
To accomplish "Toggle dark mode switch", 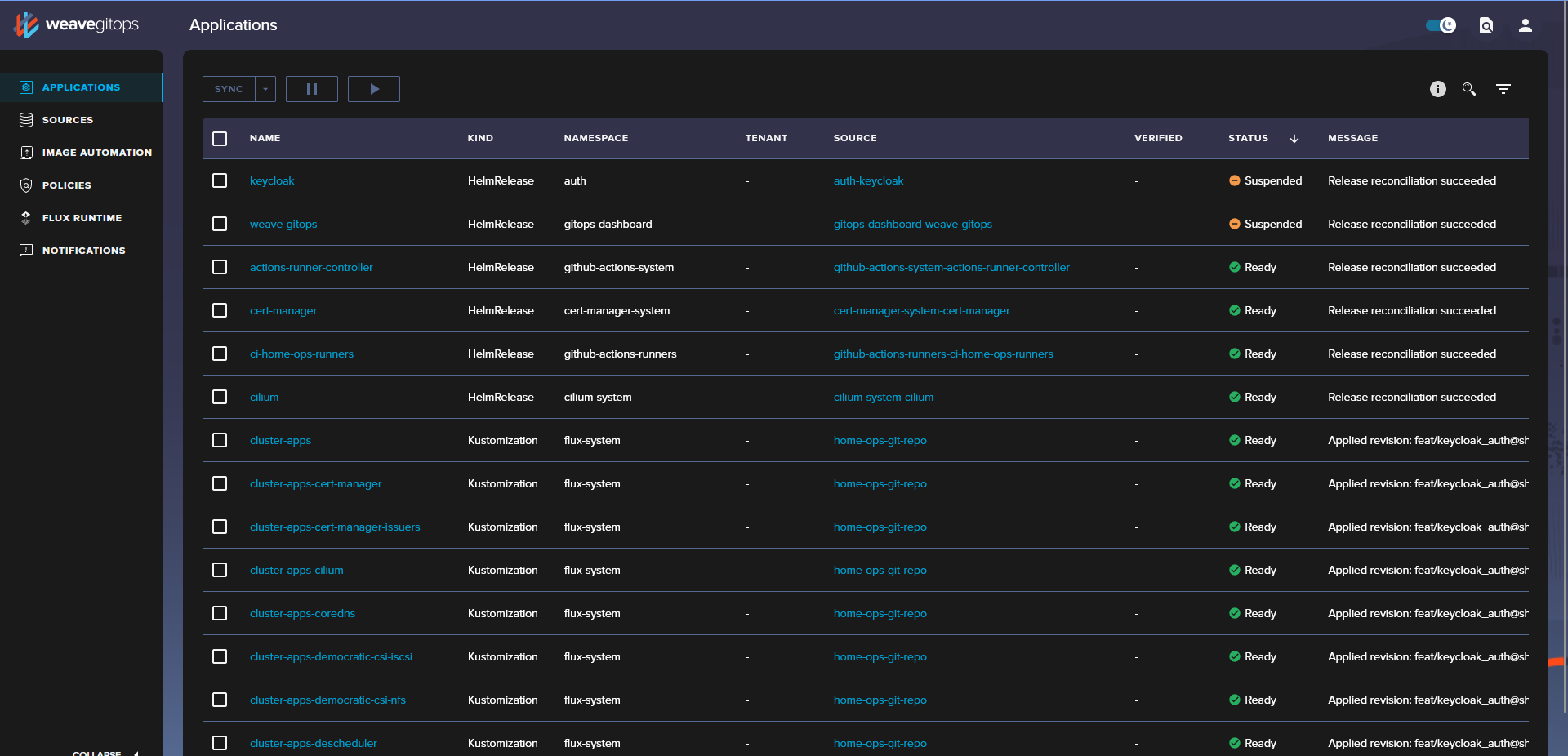I will point(1441,25).
